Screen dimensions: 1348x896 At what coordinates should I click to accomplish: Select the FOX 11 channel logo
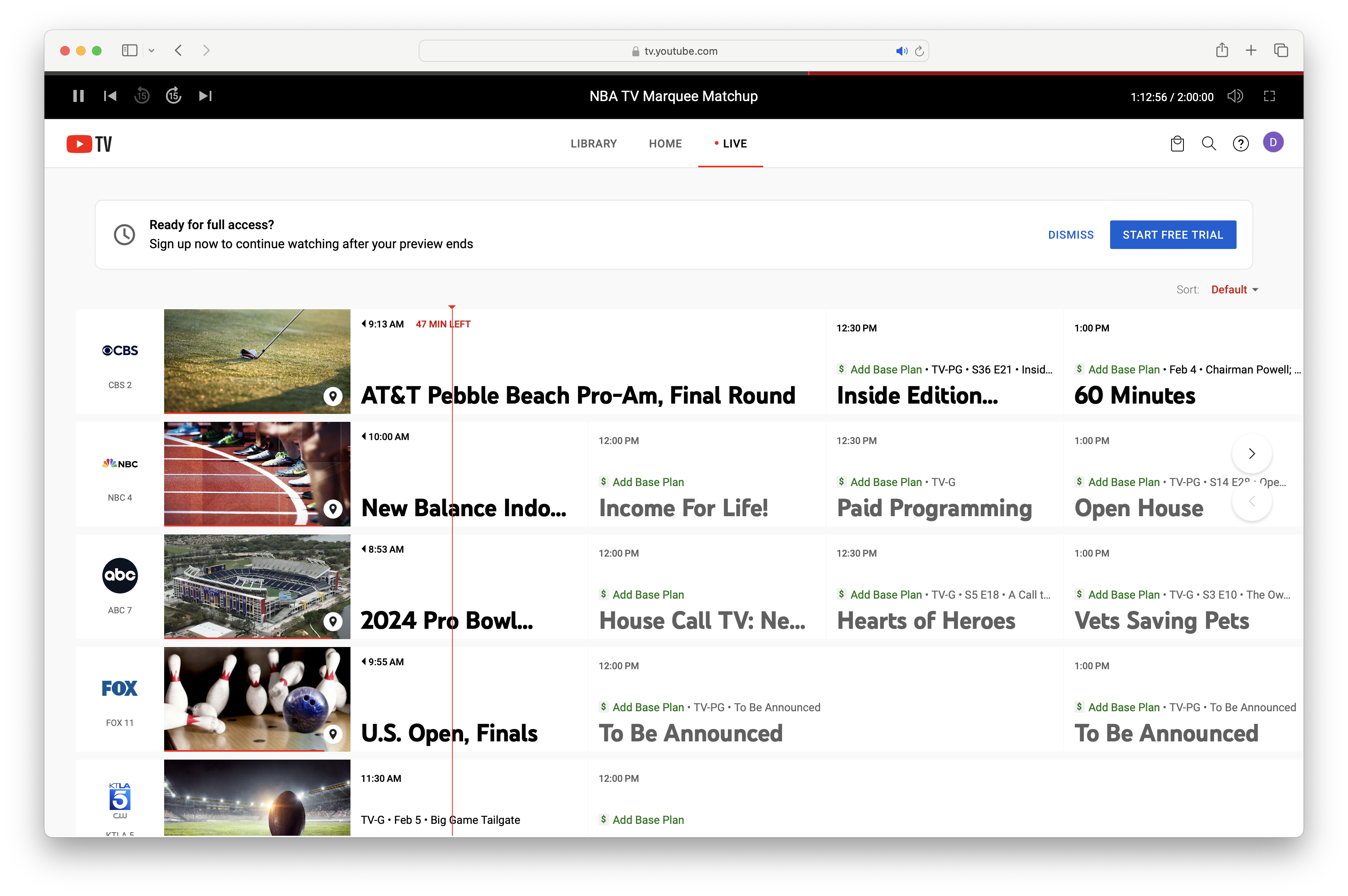pyautogui.click(x=120, y=688)
